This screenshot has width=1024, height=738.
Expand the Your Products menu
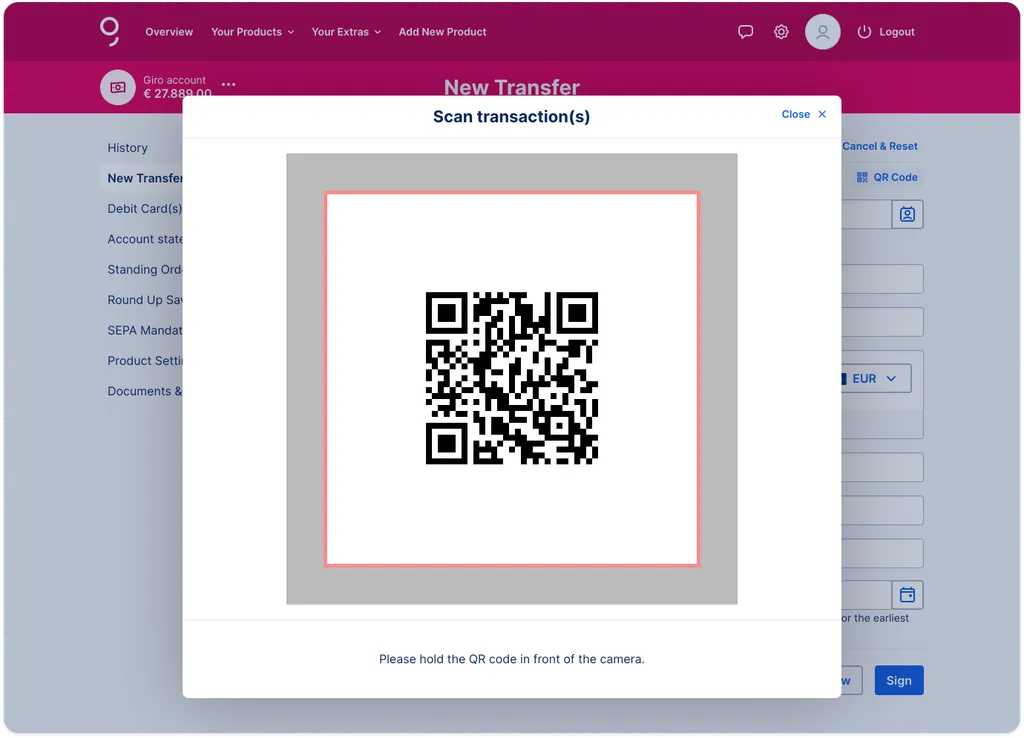[x=252, y=31]
